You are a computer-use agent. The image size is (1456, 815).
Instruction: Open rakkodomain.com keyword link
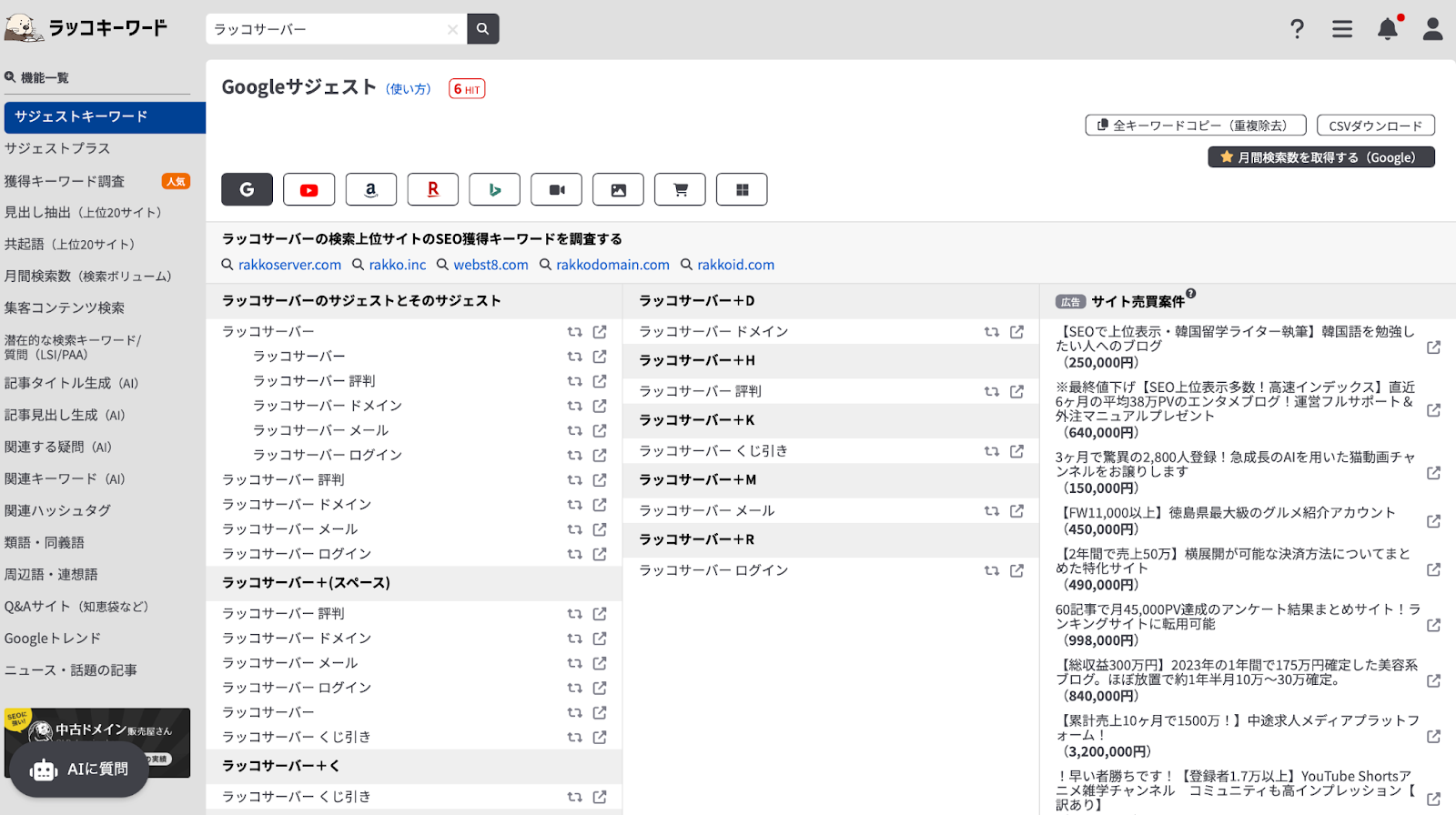(612, 265)
